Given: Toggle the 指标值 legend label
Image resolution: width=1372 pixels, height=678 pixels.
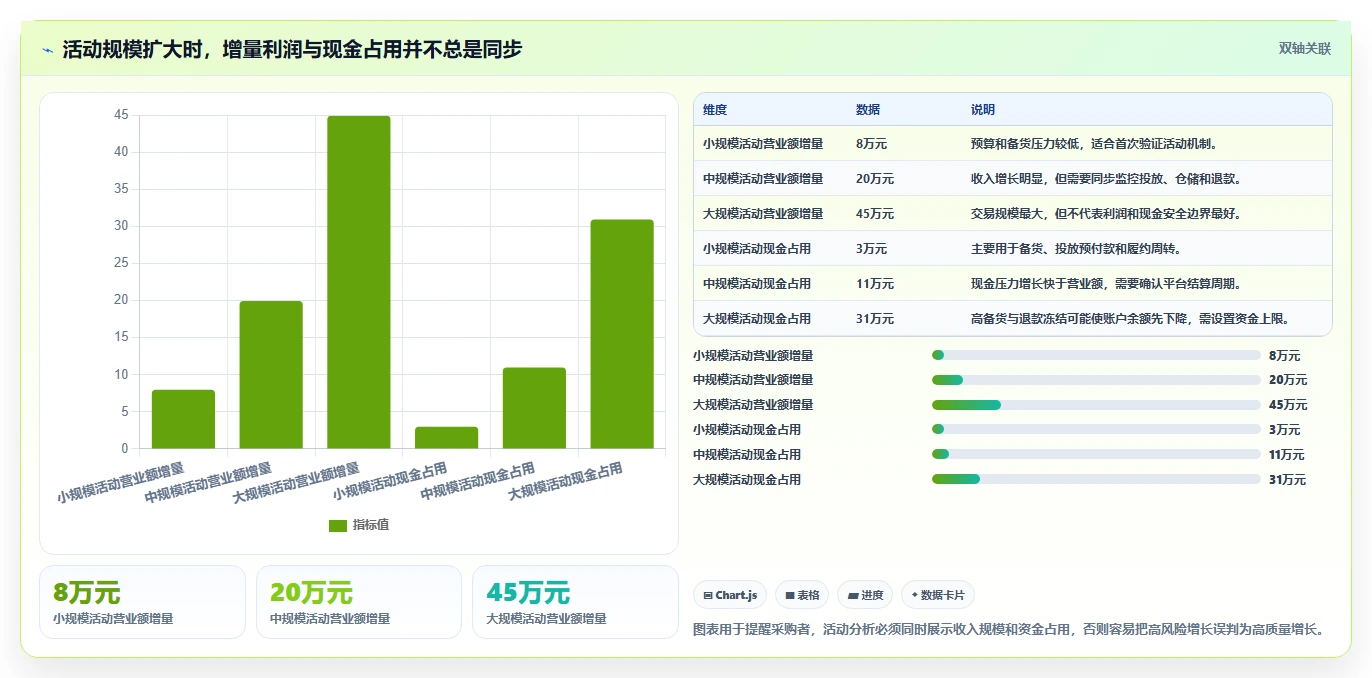Looking at the screenshot, I should tap(370, 525).
